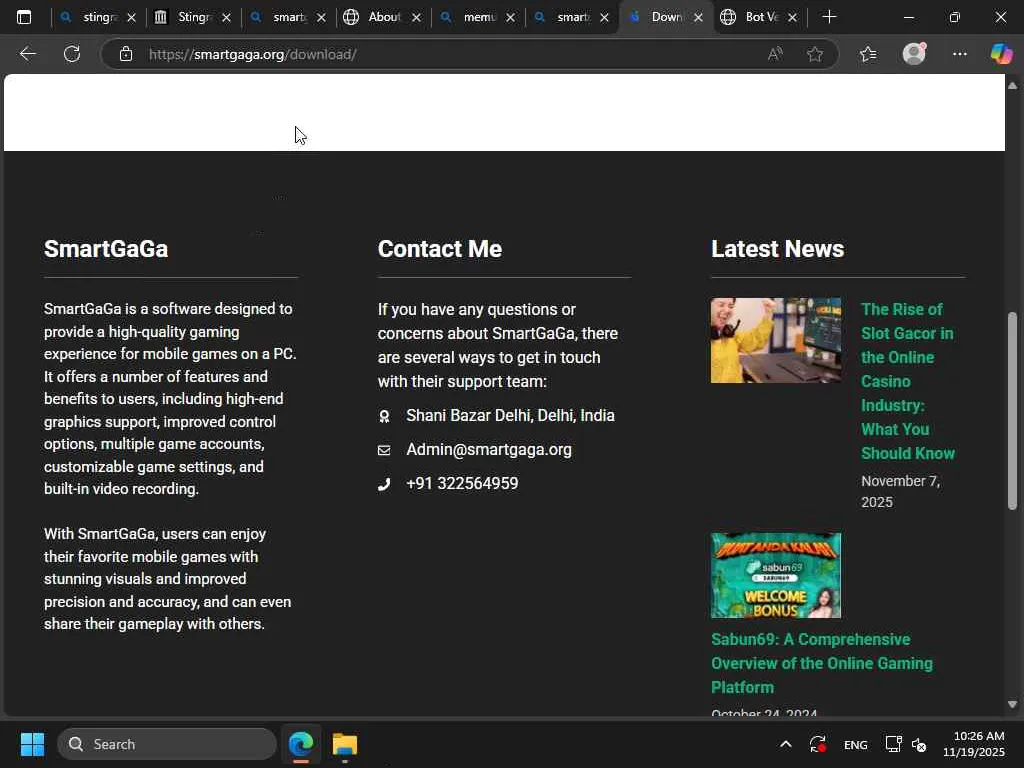Open the Slot Gacor article thumbnail image
Image resolution: width=1024 pixels, height=768 pixels.
click(776, 340)
